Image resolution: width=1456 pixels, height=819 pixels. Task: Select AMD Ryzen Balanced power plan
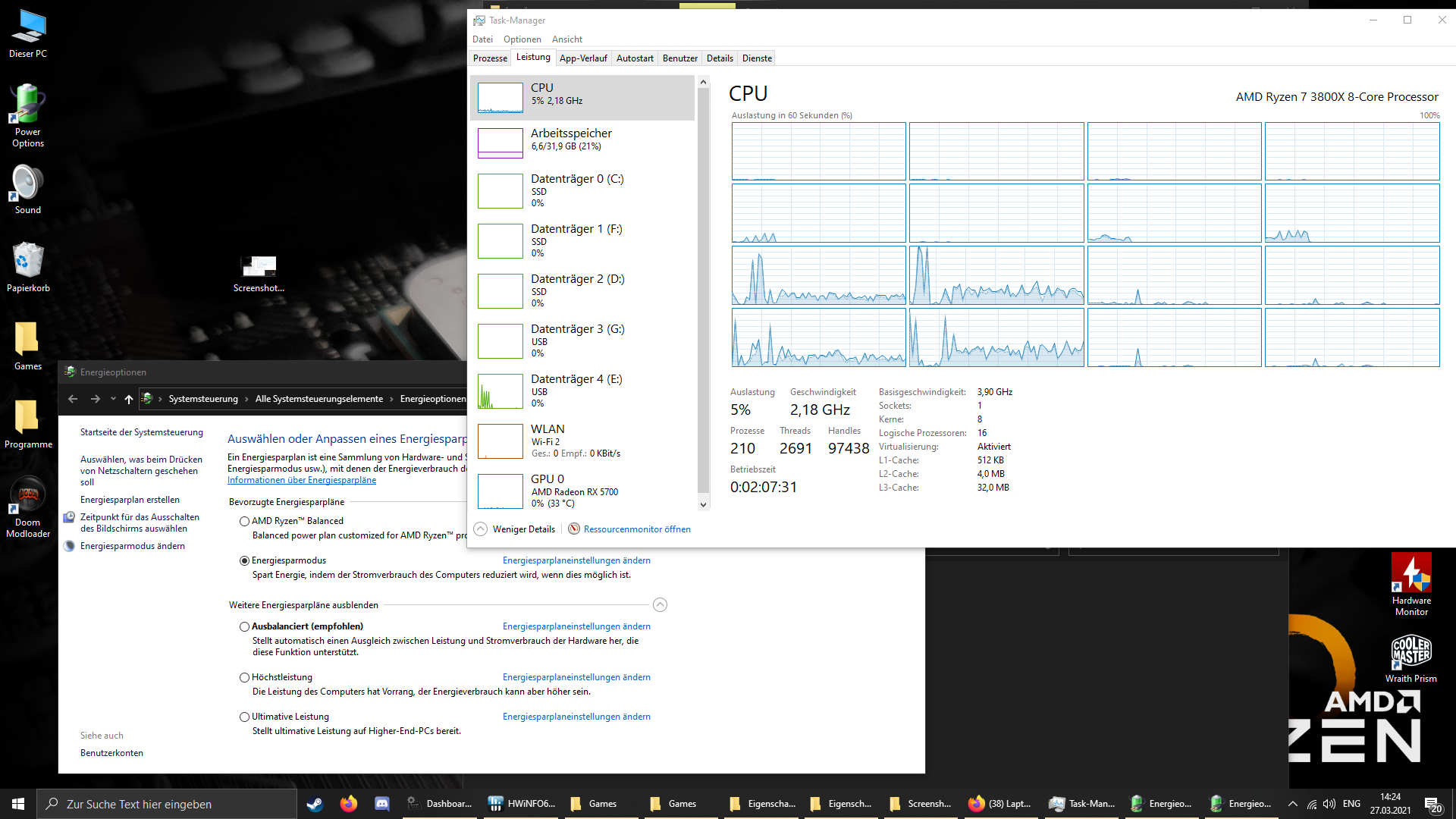(244, 521)
